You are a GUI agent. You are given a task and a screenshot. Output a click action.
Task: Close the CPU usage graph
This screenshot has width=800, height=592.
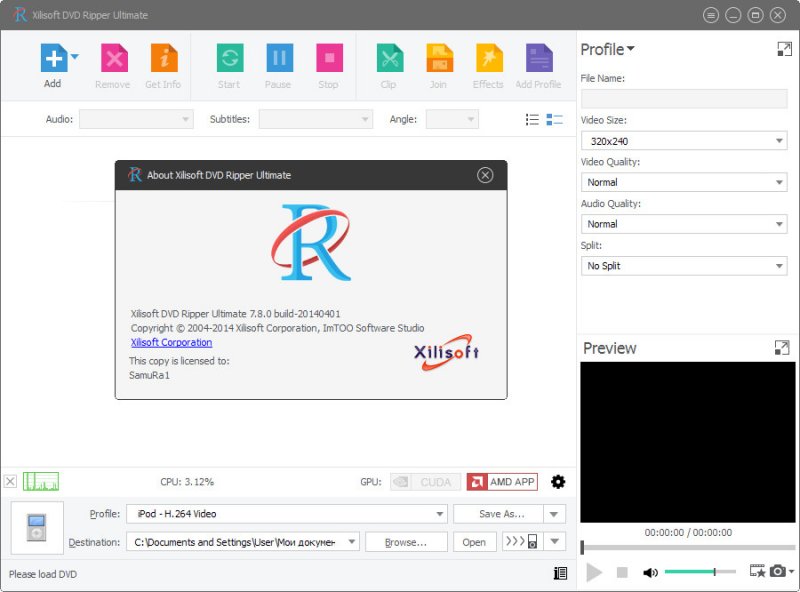click(10, 481)
